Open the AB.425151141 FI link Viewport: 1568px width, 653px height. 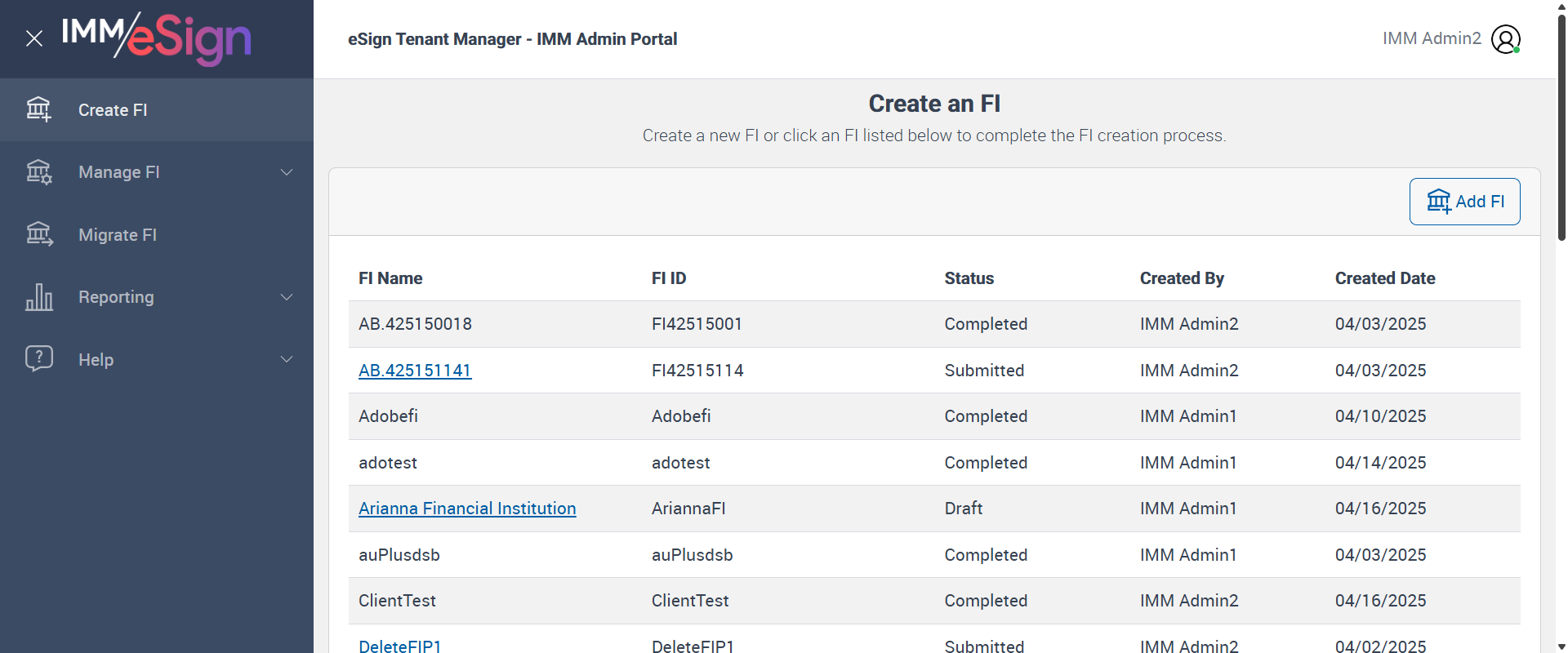pyautogui.click(x=415, y=371)
